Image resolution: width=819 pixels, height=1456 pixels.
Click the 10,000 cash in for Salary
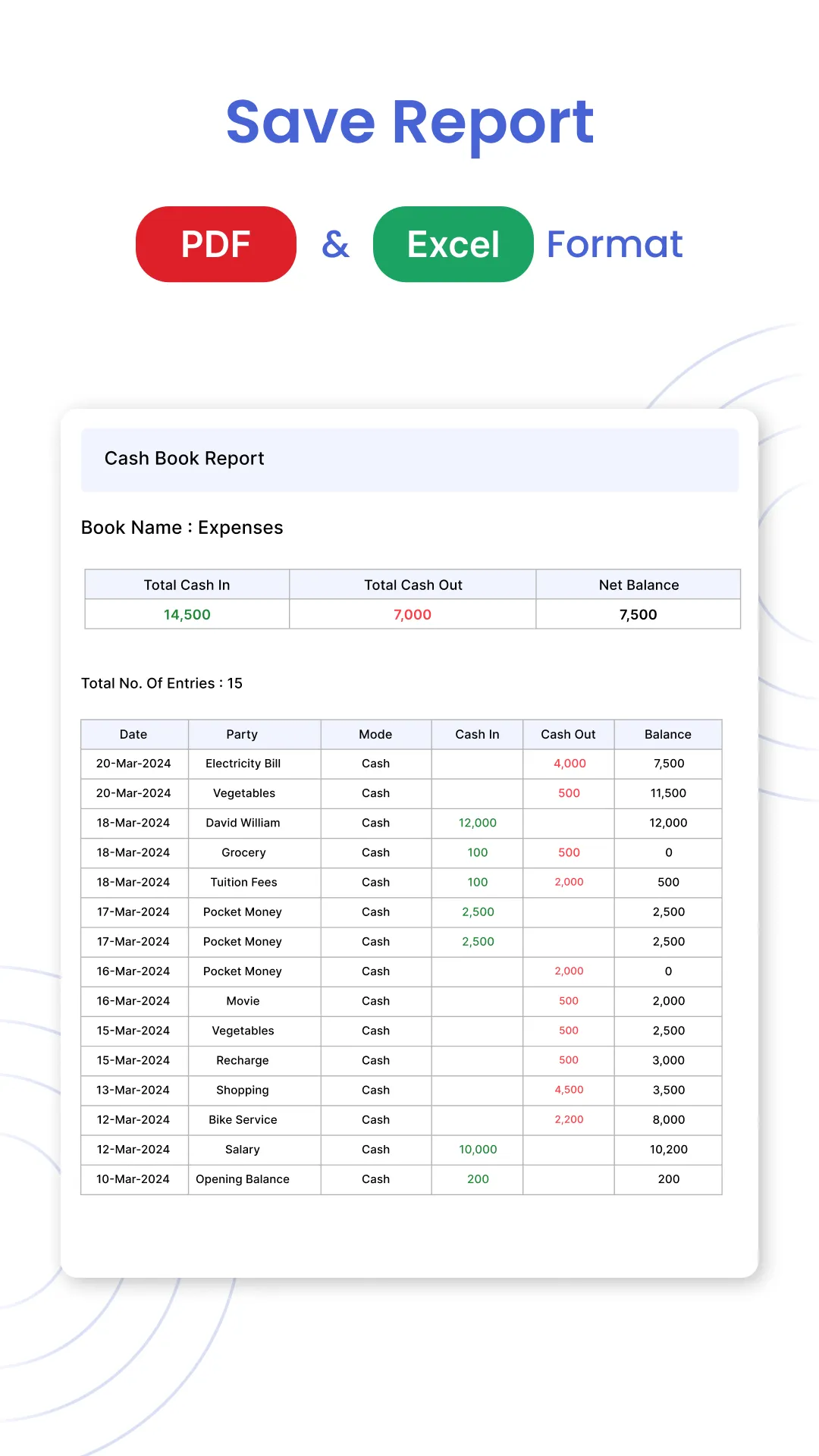(x=478, y=1150)
